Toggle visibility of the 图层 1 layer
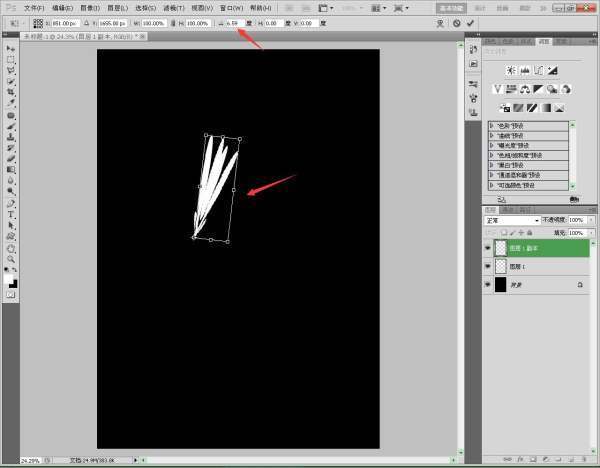Screen dimensions: 600x468 [487, 266]
